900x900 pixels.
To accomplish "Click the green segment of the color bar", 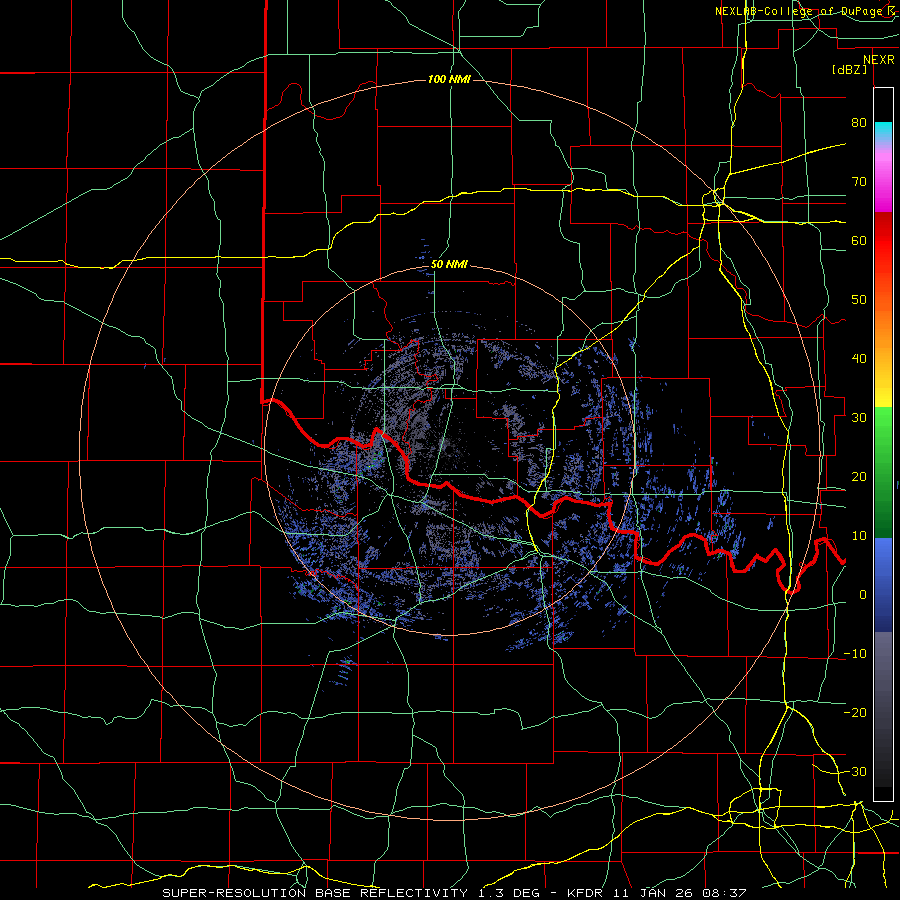I will tap(883, 471).
